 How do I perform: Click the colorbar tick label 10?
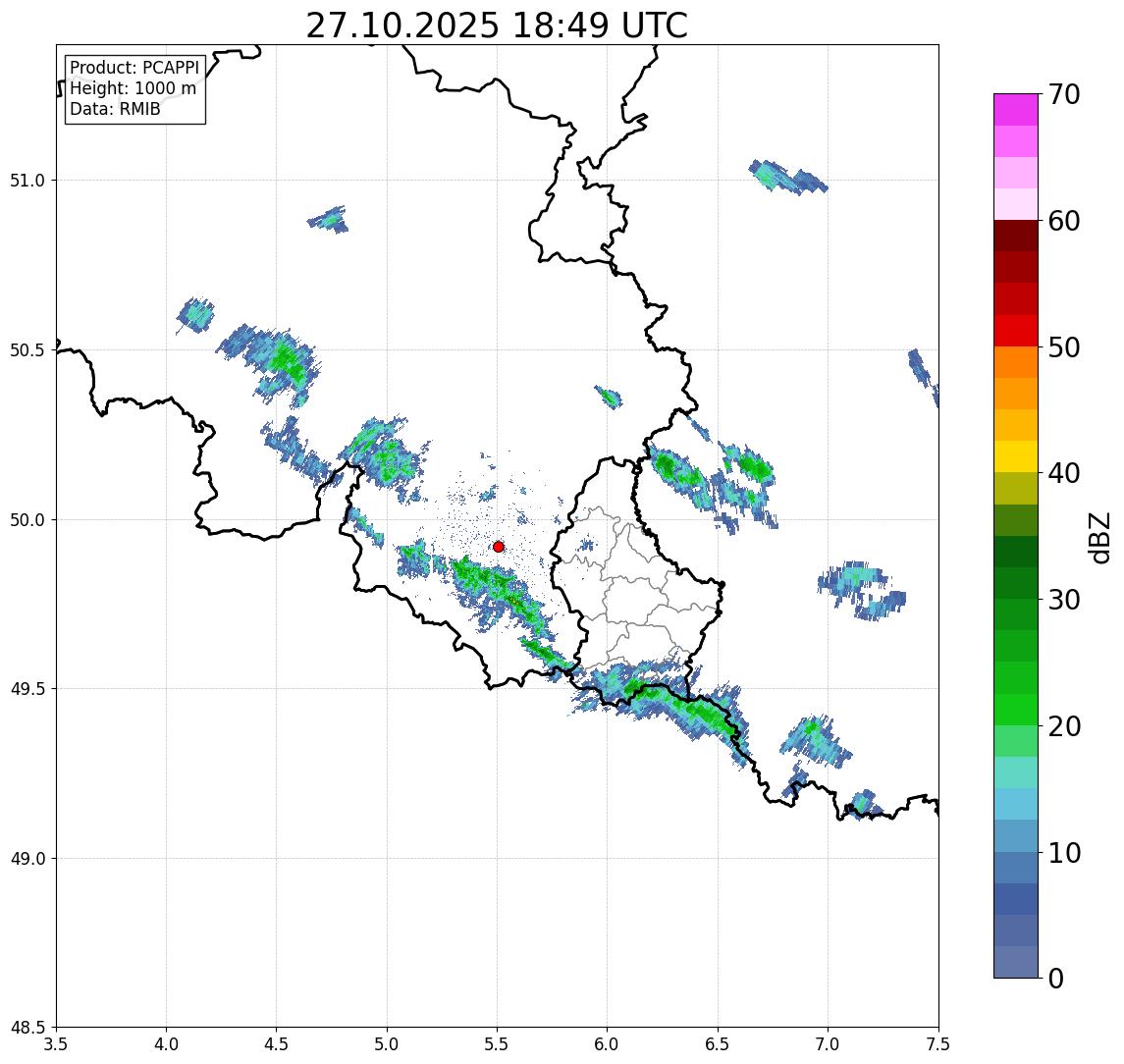point(1064,852)
